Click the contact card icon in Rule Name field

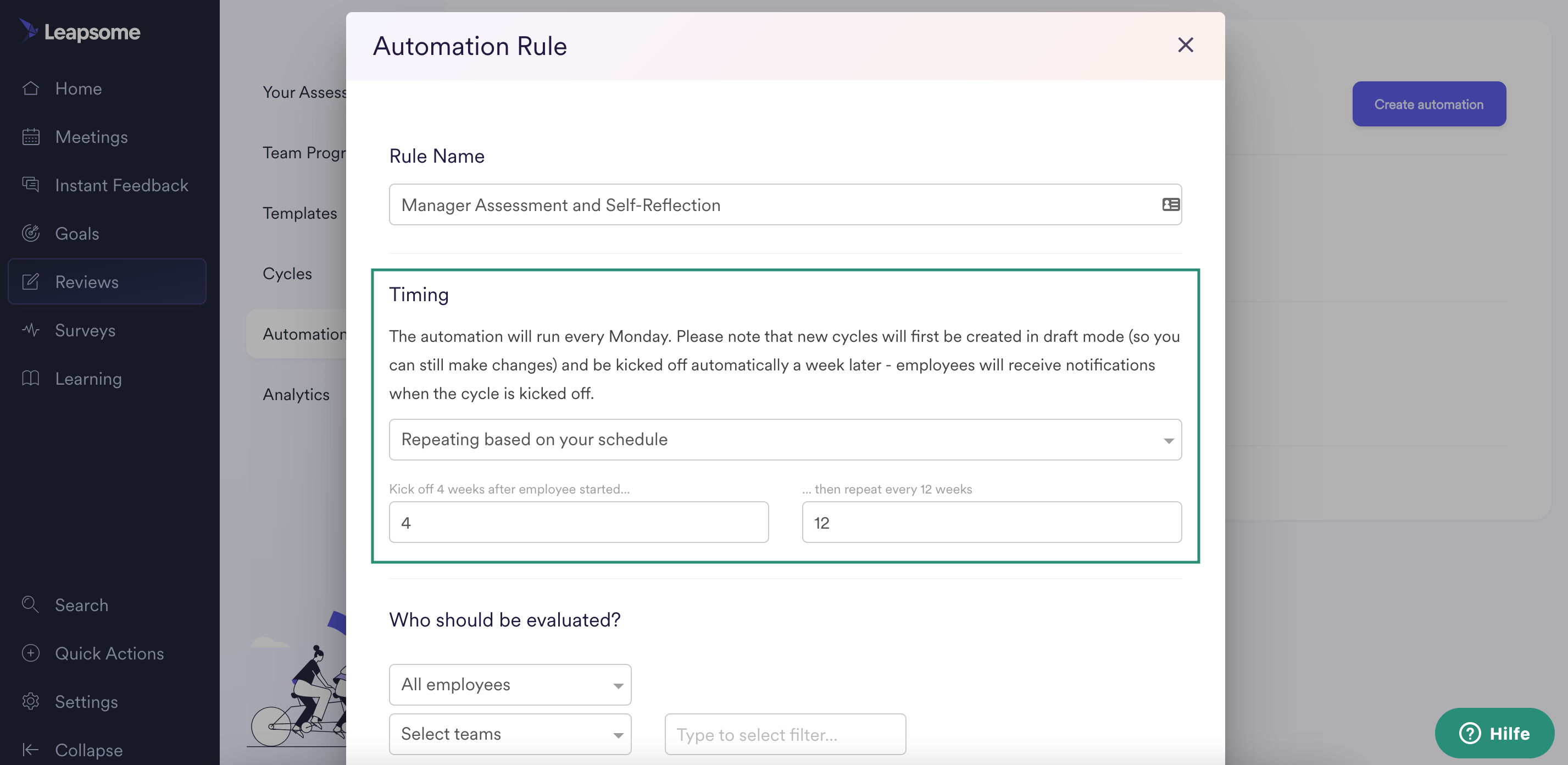coord(1171,204)
